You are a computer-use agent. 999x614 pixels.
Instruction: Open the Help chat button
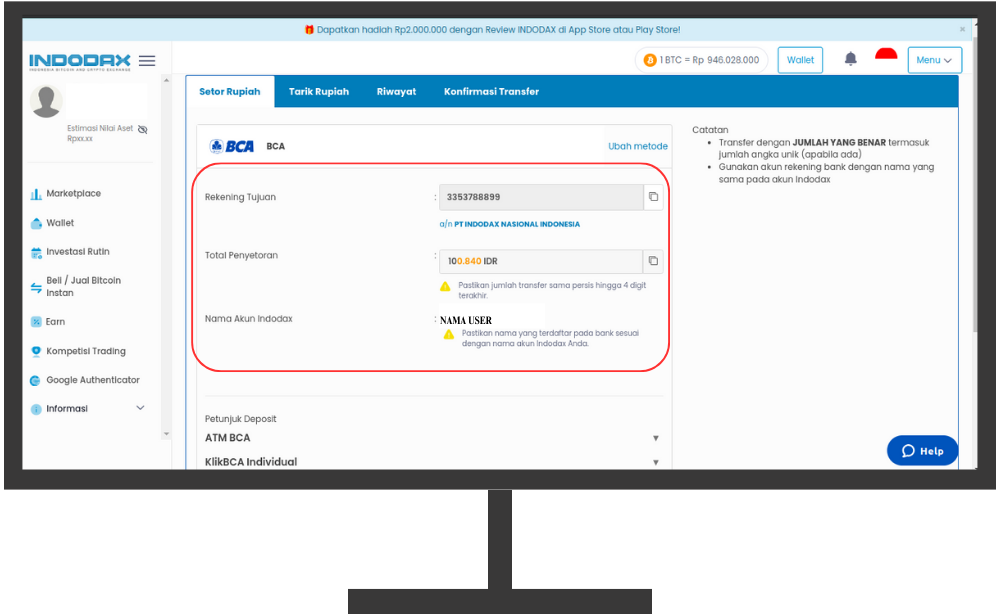[x=923, y=451]
